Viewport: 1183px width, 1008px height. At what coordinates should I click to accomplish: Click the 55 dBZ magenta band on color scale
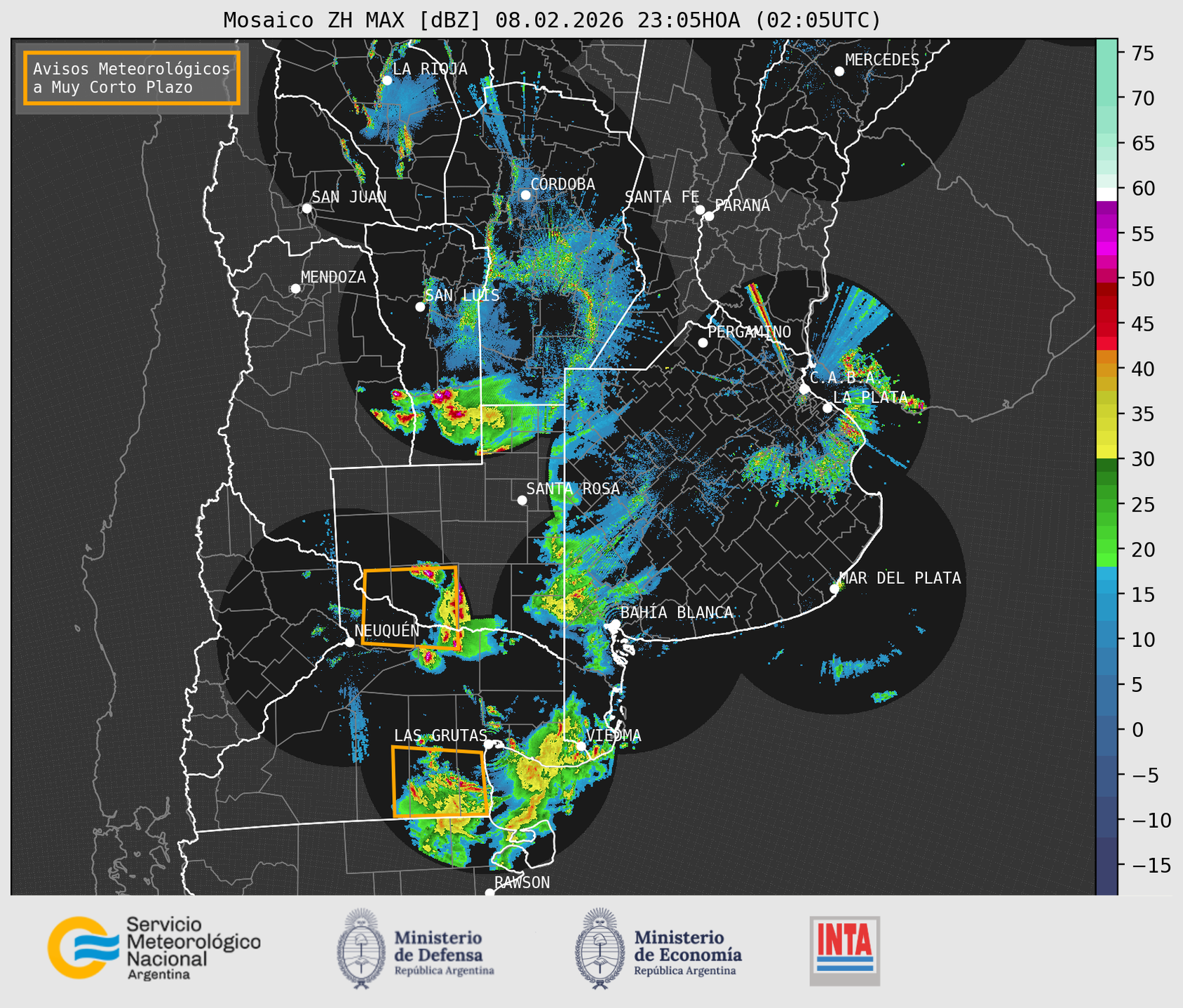point(1107,233)
